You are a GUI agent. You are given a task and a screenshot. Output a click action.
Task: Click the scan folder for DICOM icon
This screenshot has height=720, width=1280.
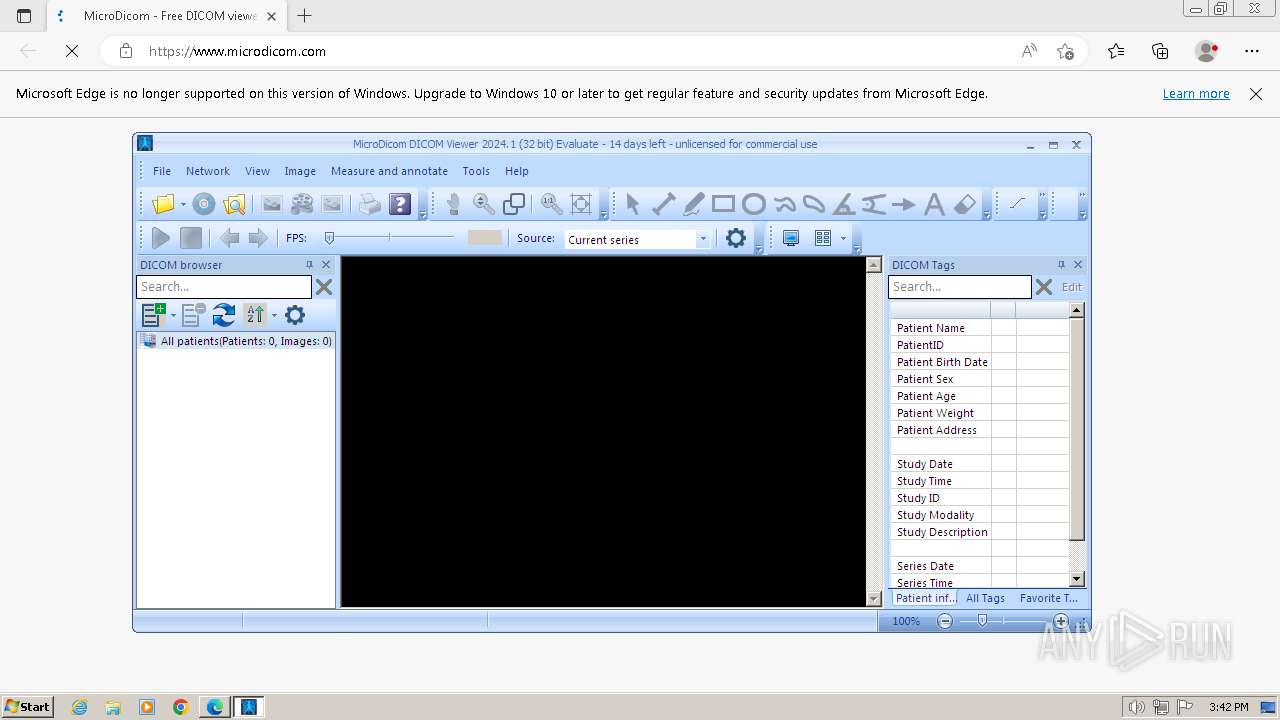pyautogui.click(x=234, y=204)
